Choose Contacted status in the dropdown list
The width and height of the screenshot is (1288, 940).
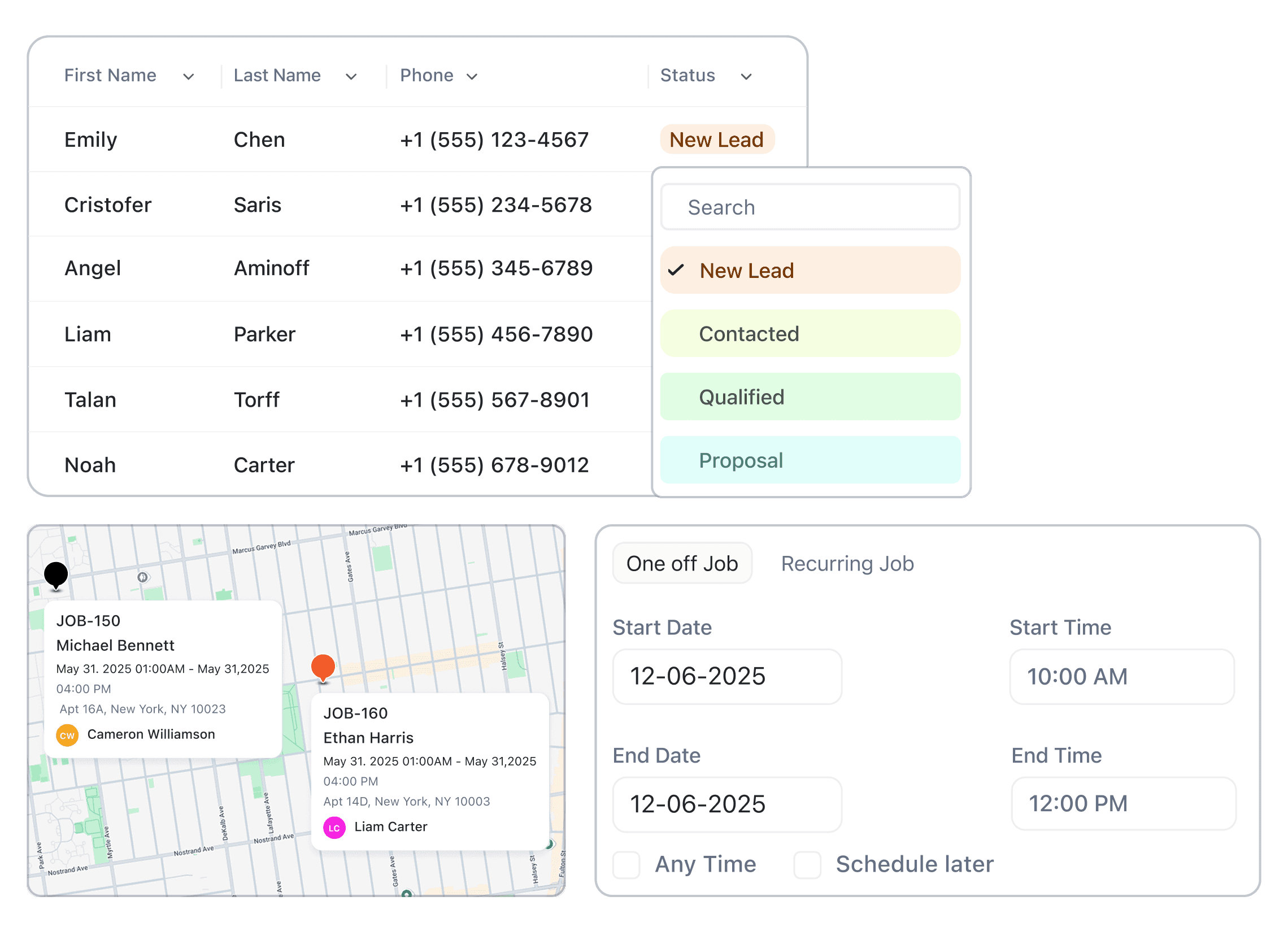pos(810,334)
